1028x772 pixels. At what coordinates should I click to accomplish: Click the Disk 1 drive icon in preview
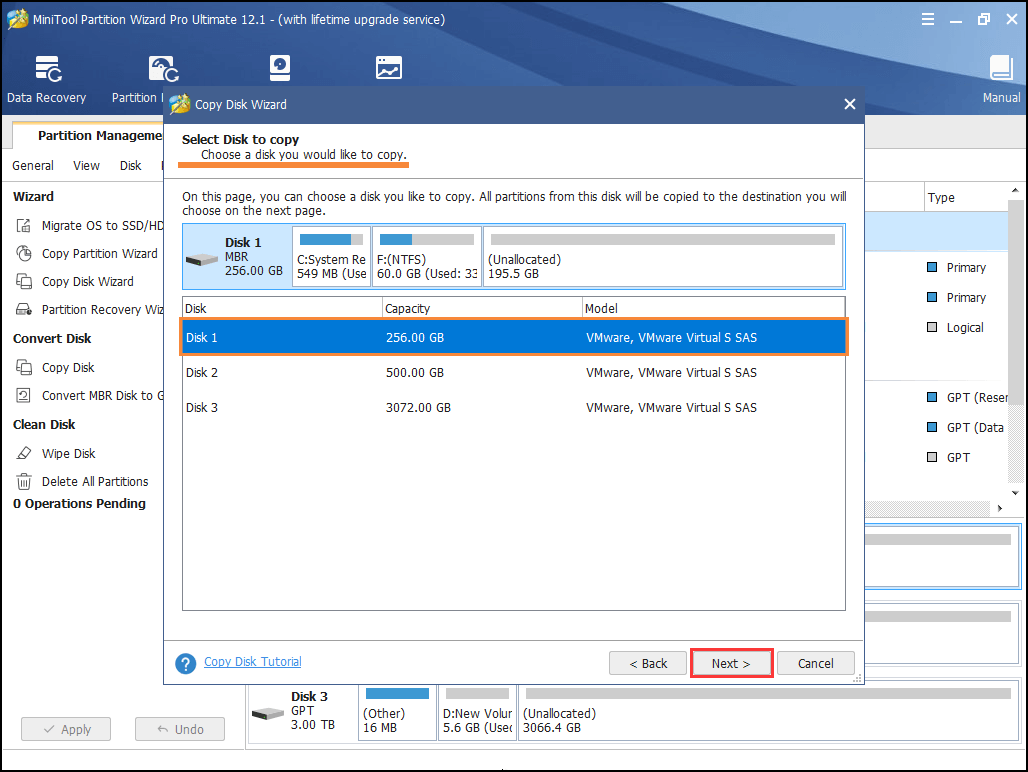[201, 260]
